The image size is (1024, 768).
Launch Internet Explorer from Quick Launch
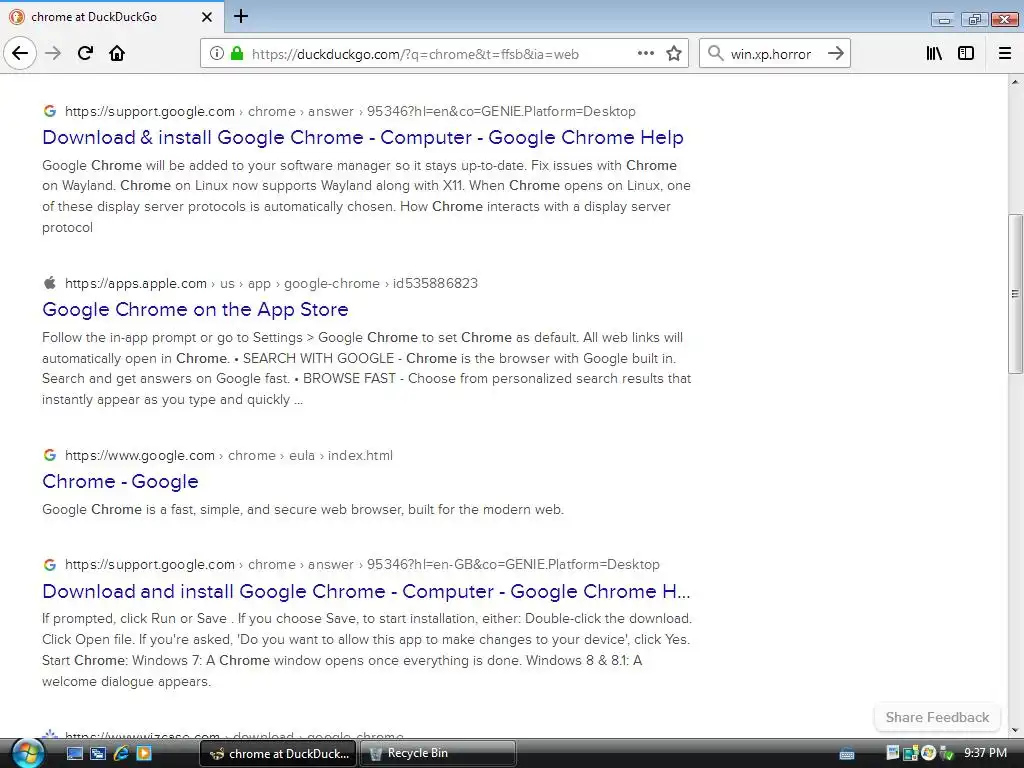[x=121, y=754]
